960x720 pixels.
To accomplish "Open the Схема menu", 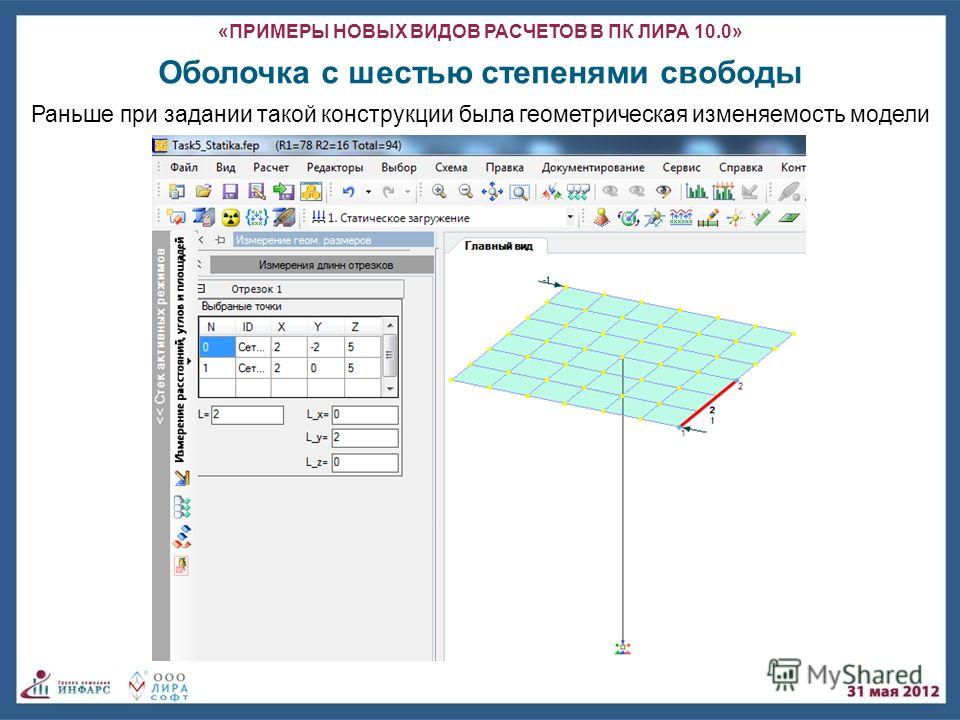I will click(x=451, y=167).
